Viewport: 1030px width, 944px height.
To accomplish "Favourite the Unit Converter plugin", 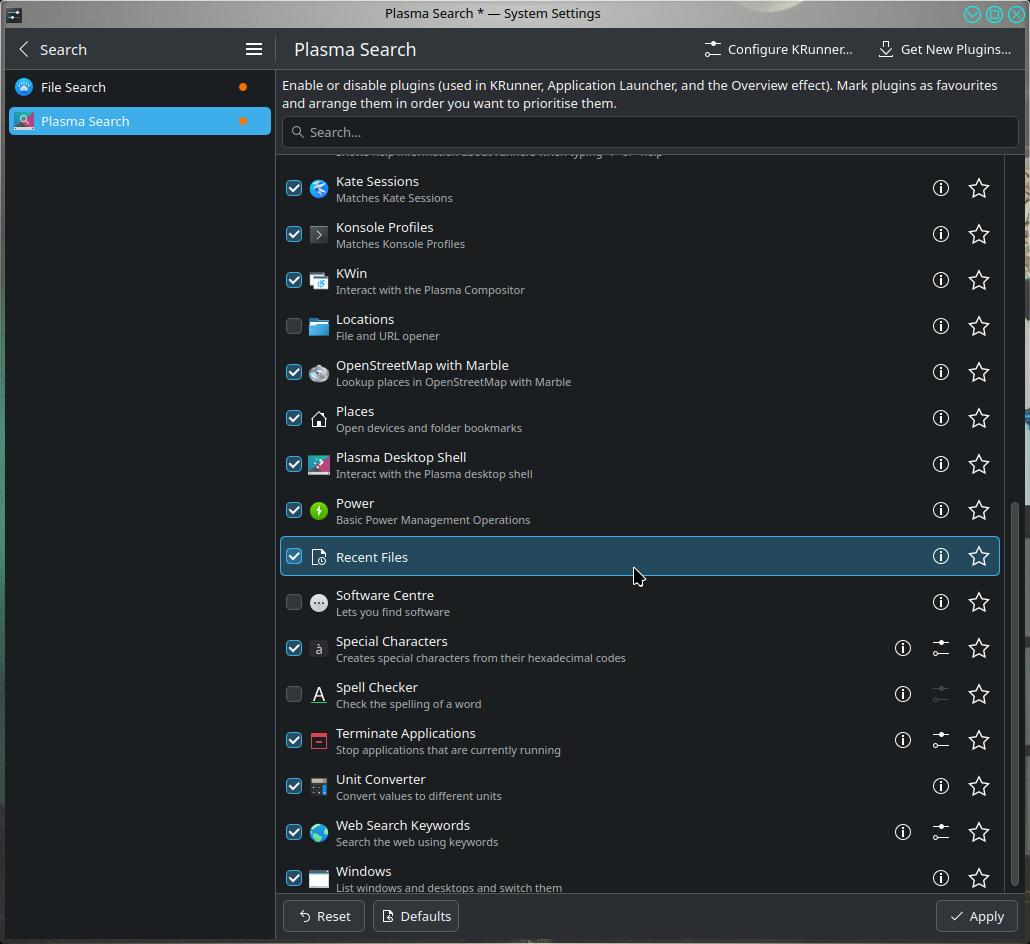I will pos(979,786).
